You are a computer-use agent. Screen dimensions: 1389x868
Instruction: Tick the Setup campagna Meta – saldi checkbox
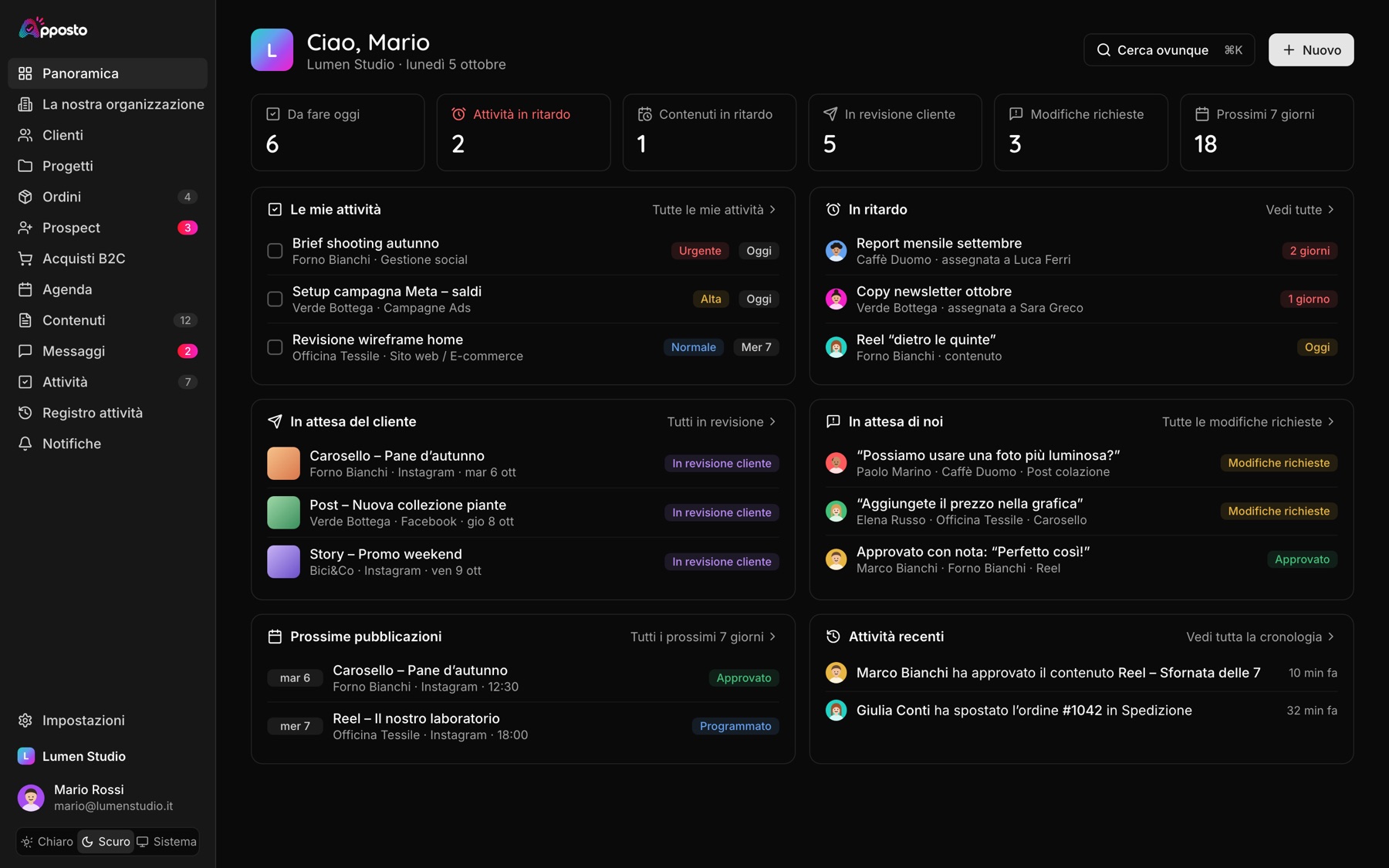click(x=275, y=299)
